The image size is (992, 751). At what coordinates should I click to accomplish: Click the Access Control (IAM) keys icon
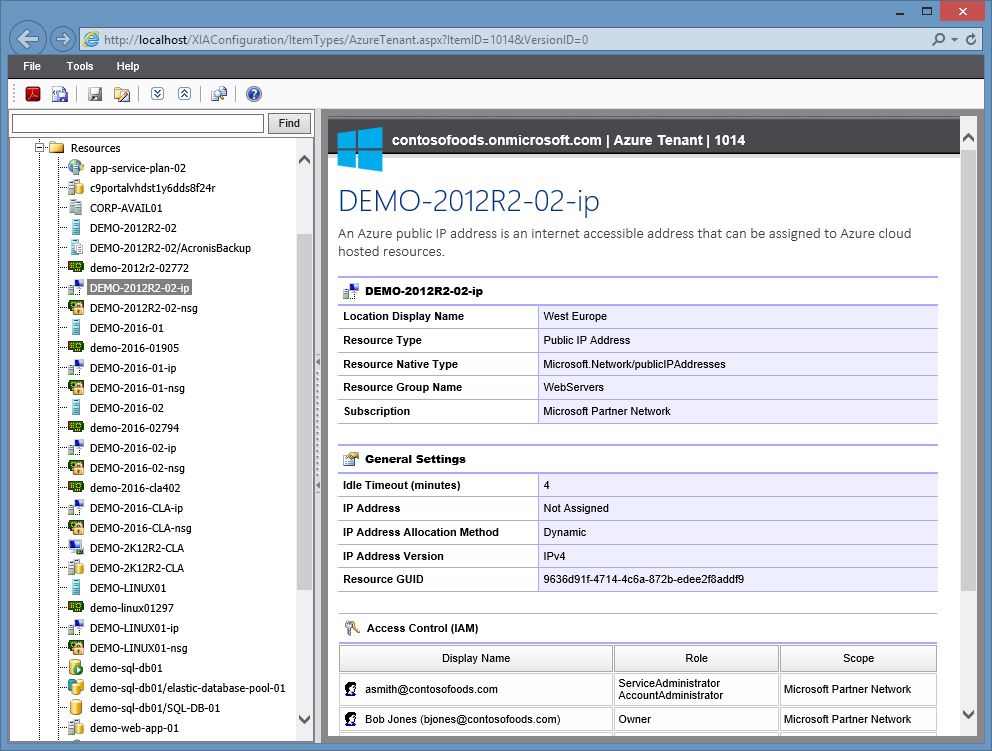(x=352, y=628)
